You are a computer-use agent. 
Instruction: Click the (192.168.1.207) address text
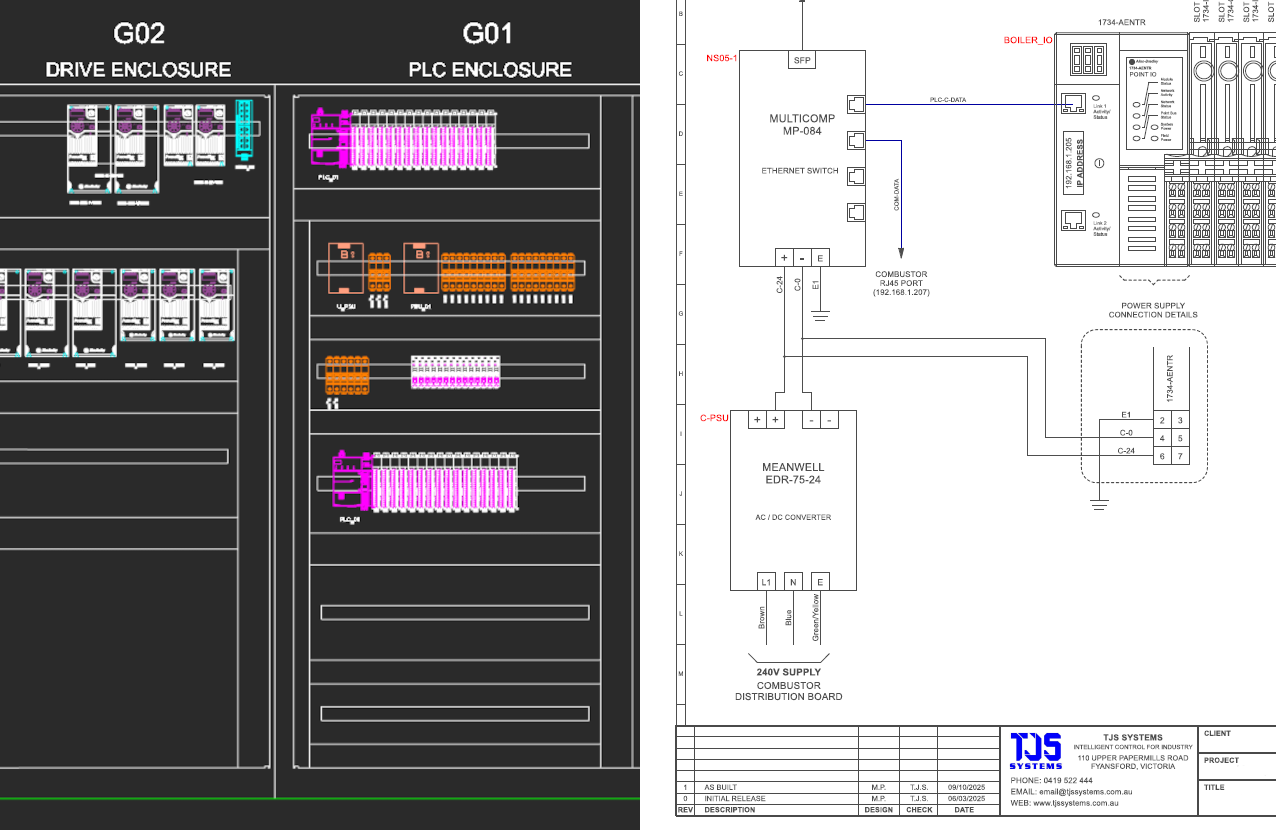tap(901, 292)
